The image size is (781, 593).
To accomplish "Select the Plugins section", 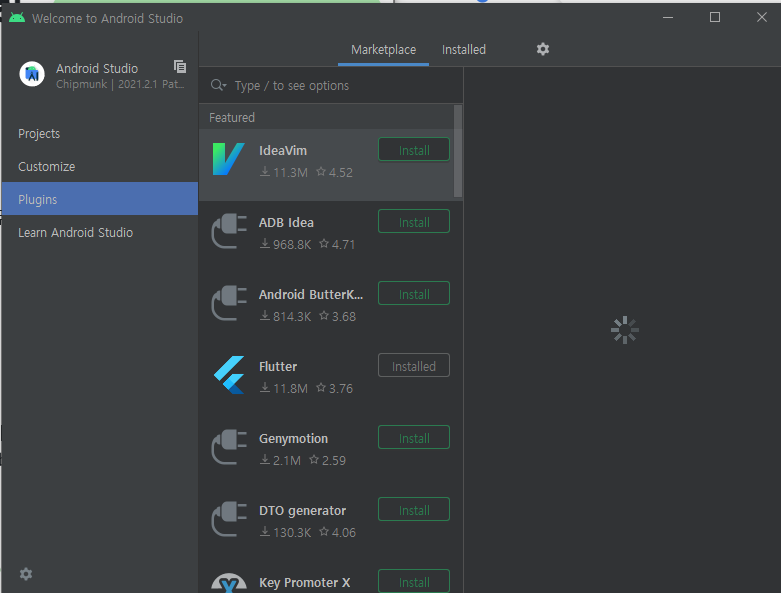I will (x=100, y=199).
